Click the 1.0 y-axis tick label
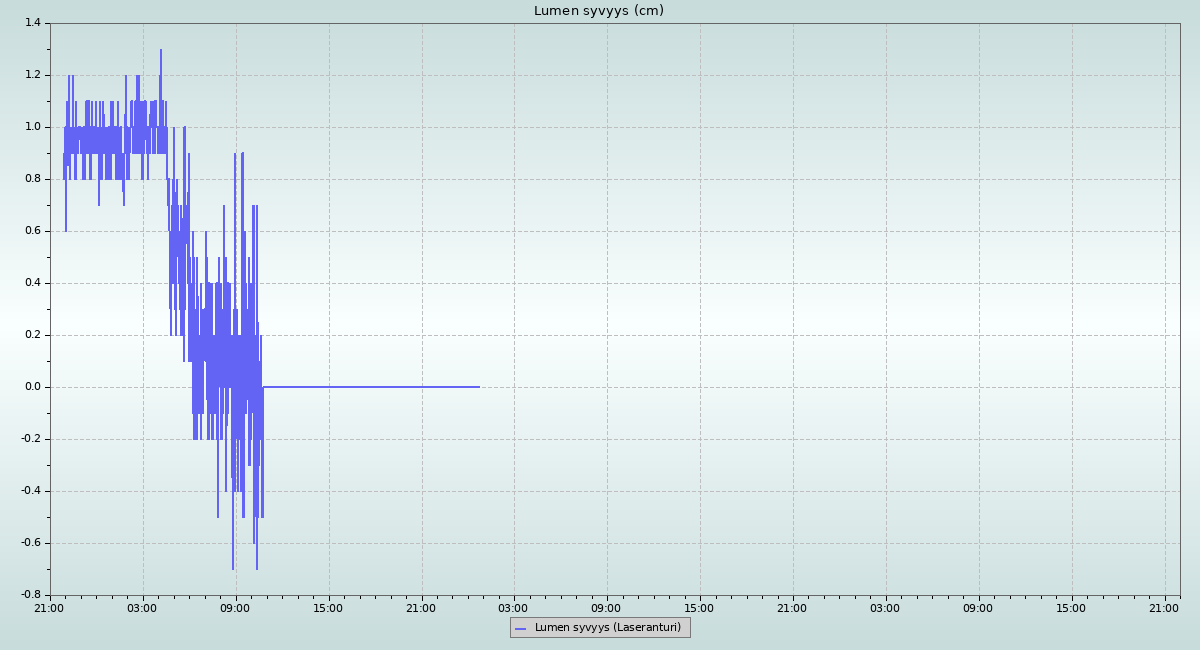The image size is (1200, 650). click(x=33, y=127)
